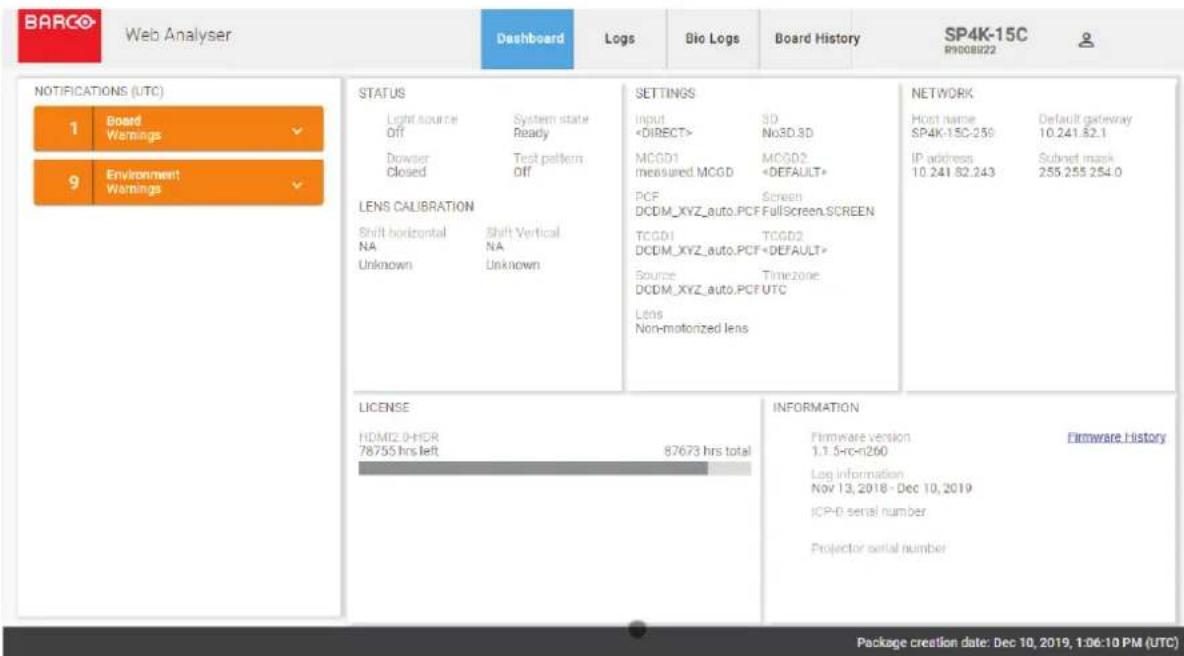The width and height of the screenshot is (1184, 656).
Task: Click the Dowser Closed value
Action: (x=406, y=172)
